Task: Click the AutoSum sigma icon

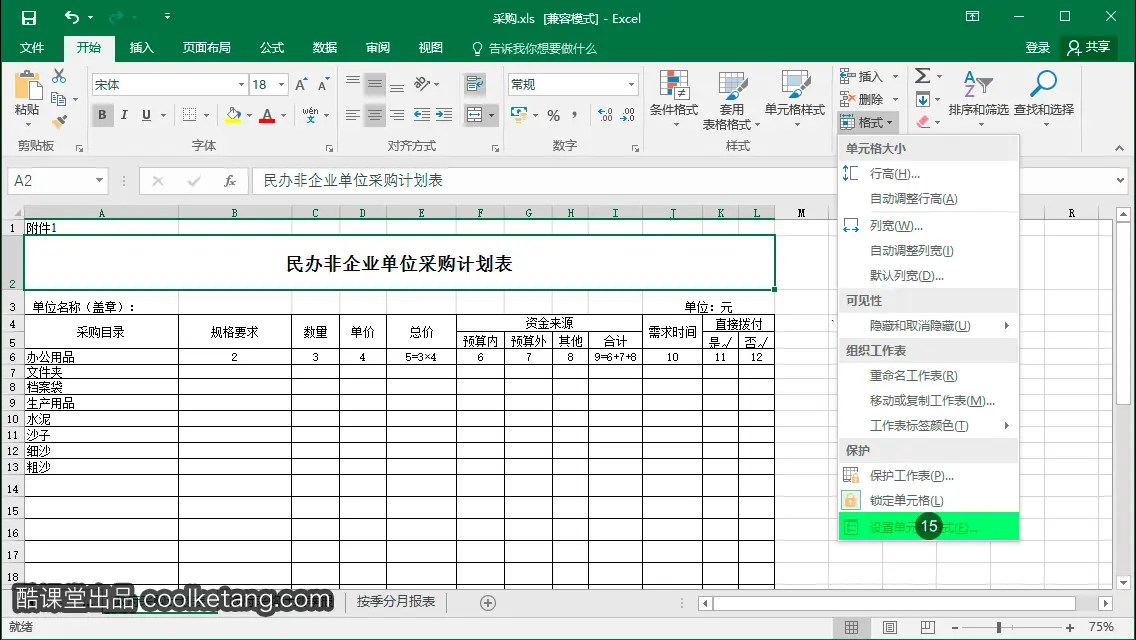Action: (x=922, y=75)
